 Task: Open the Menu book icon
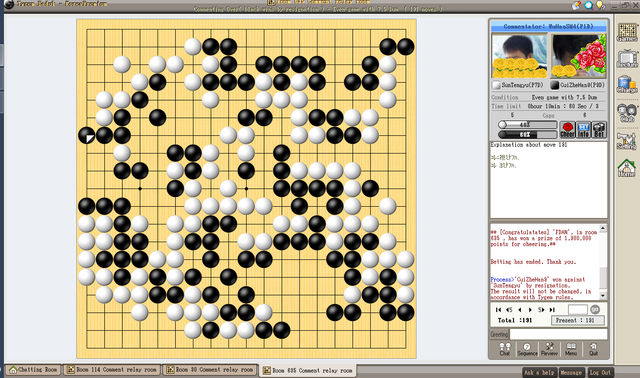tap(571, 349)
